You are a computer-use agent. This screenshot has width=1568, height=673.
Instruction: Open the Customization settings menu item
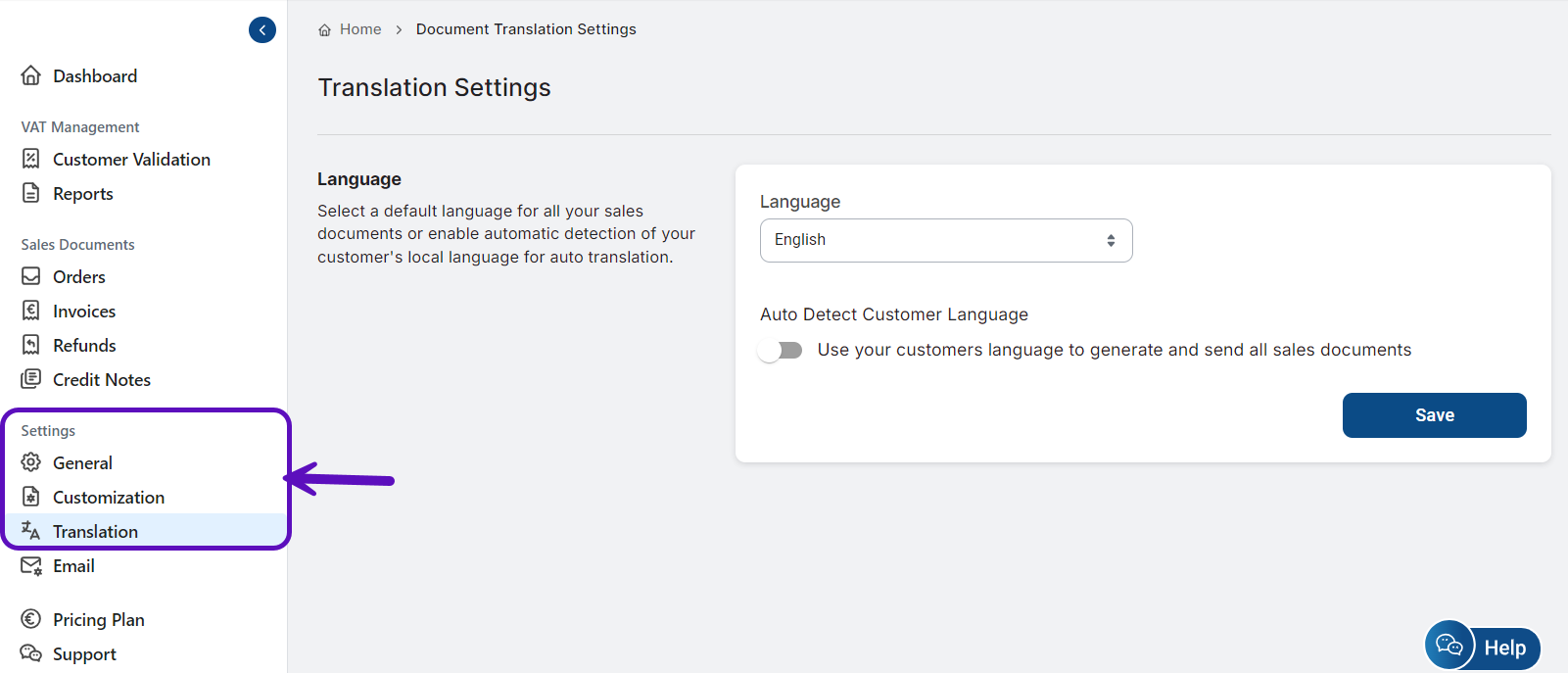pyautogui.click(x=108, y=498)
